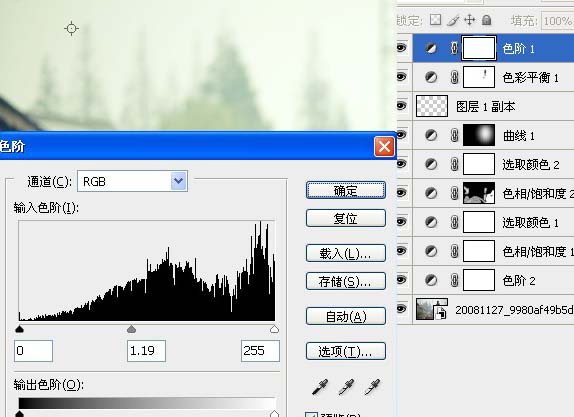
Task: Click the mask link icon of 色彩平衡 1
Action: click(x=454, y=77)
